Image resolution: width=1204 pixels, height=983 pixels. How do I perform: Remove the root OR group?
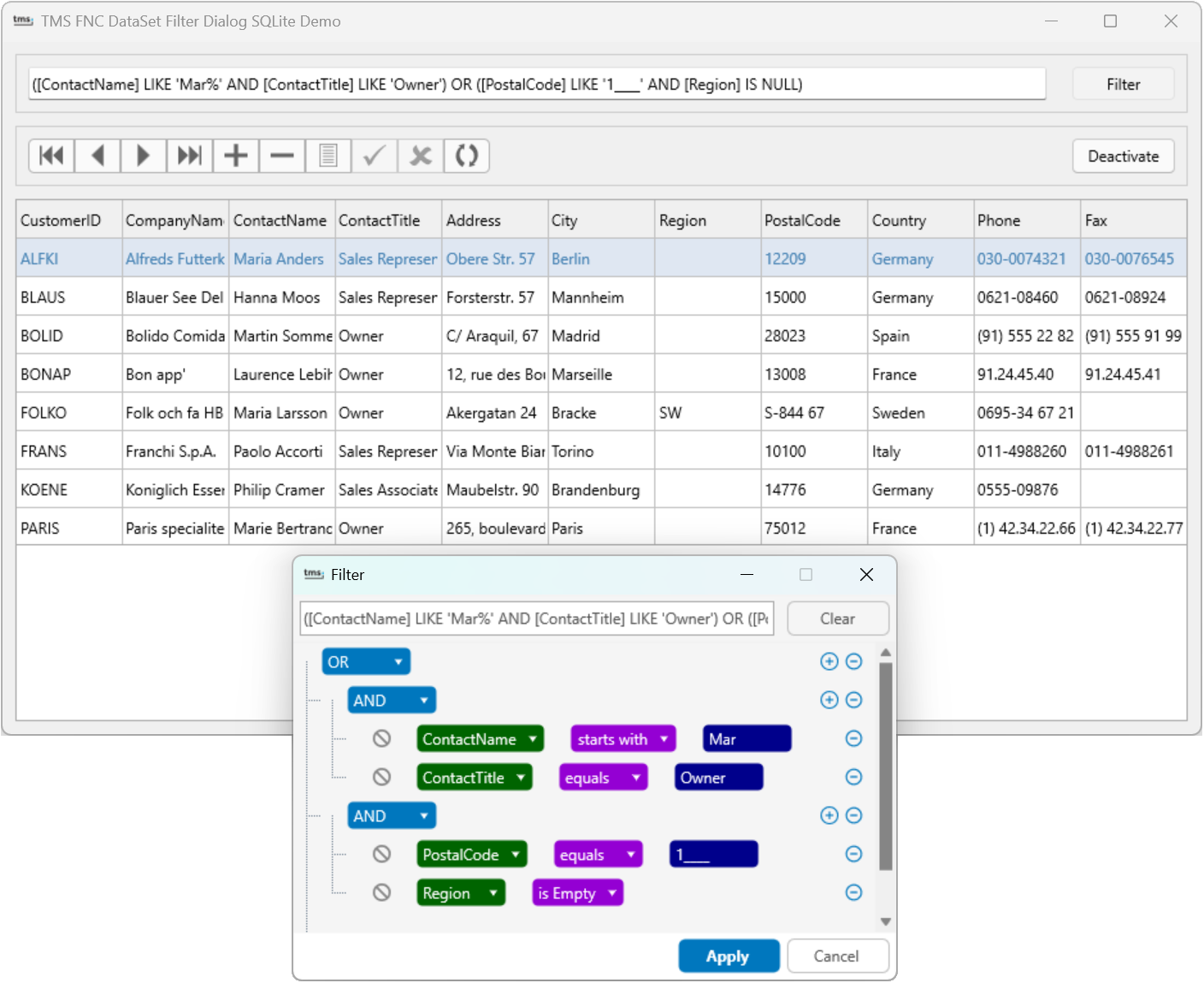coord(853,661)
